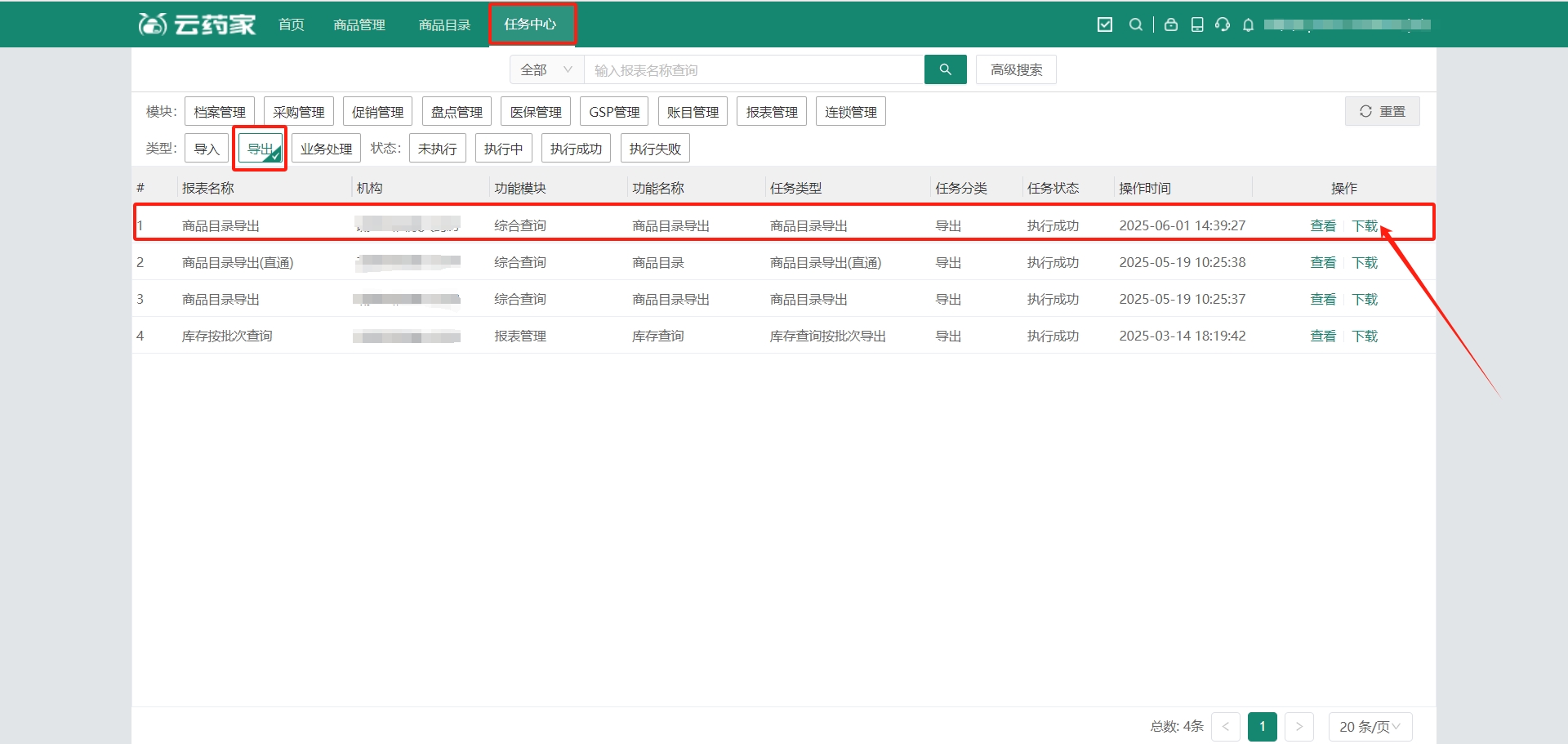Screen dimensions: 1568x744
Task: Filter by 执行失败 status
Action: (655, 149)
